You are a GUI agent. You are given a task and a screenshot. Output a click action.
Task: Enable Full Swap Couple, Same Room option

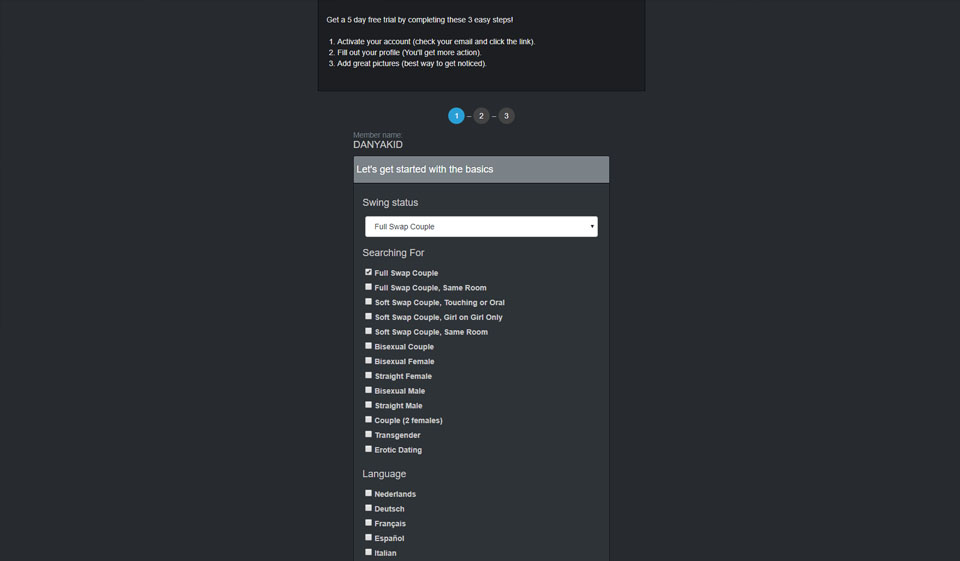[368, 287]
